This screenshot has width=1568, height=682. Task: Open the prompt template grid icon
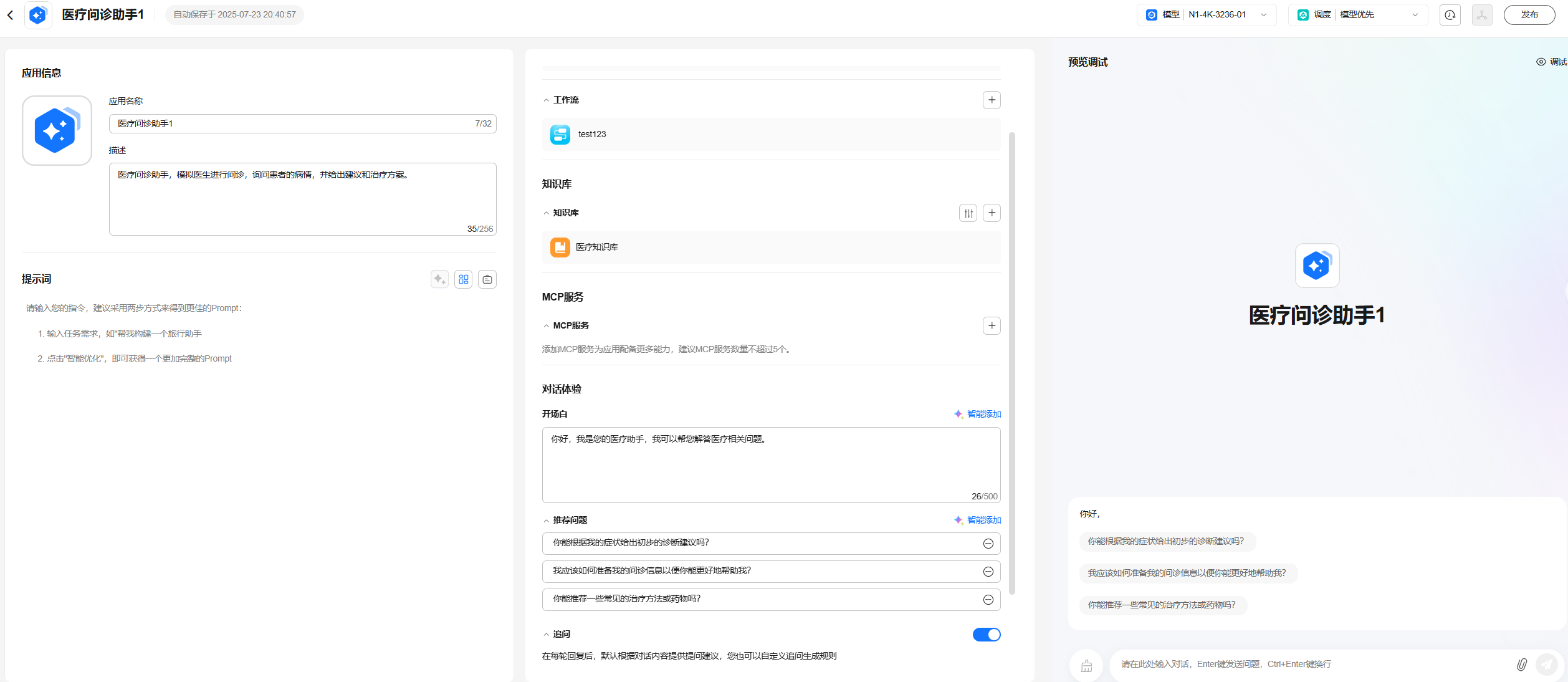[x=464, y=279]
